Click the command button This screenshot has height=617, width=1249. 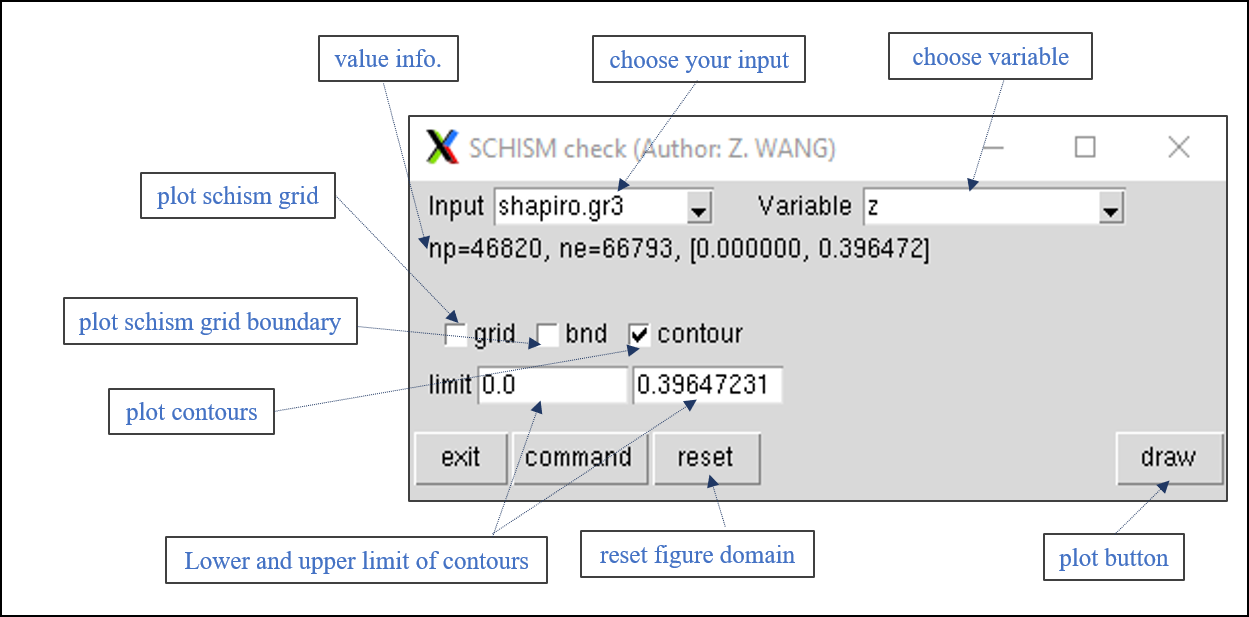pos(578,458)
